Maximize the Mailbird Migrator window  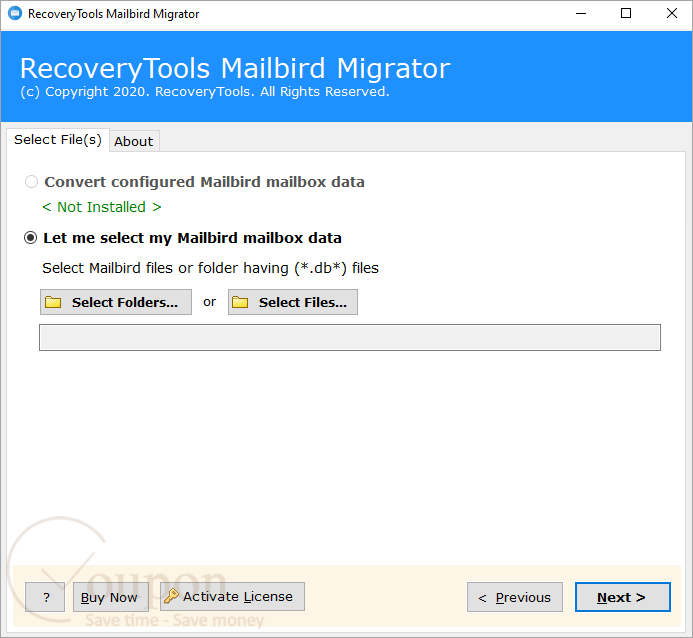coord(626,13)
